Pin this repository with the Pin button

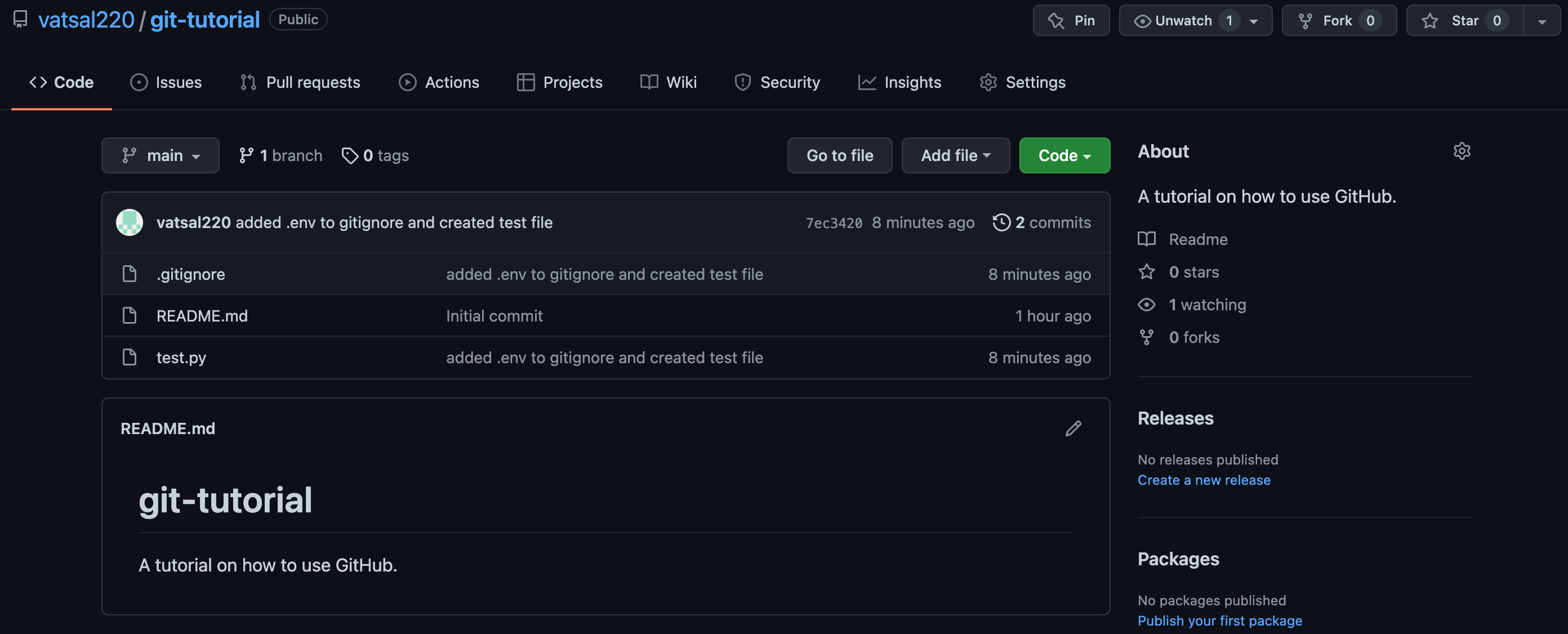pyautogui.click(x=1071, y=21)
